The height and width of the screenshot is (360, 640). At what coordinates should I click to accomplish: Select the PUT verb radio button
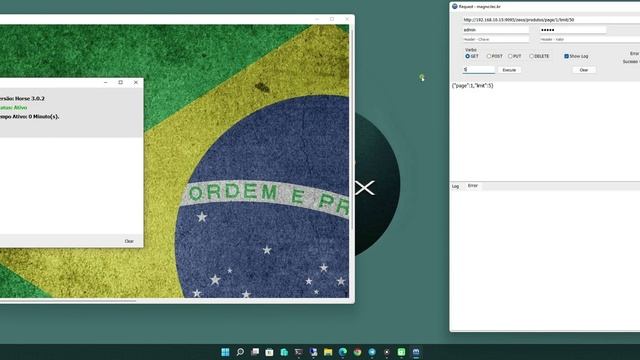[x=510, y=56]
